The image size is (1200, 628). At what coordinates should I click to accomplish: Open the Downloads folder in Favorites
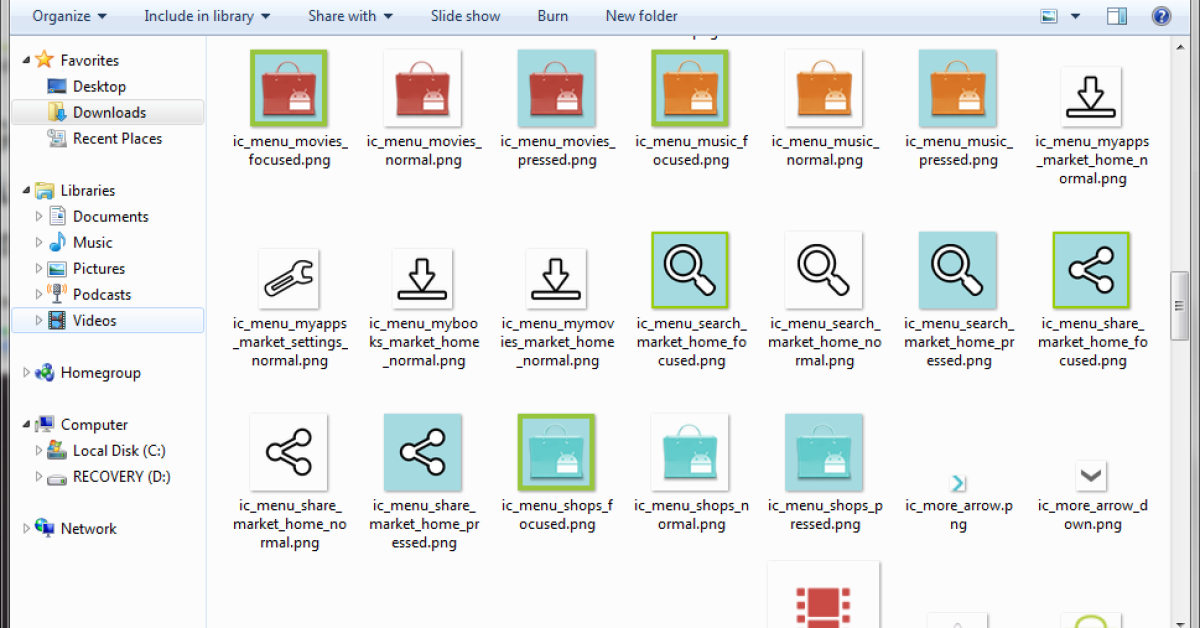tap(109, 113)
